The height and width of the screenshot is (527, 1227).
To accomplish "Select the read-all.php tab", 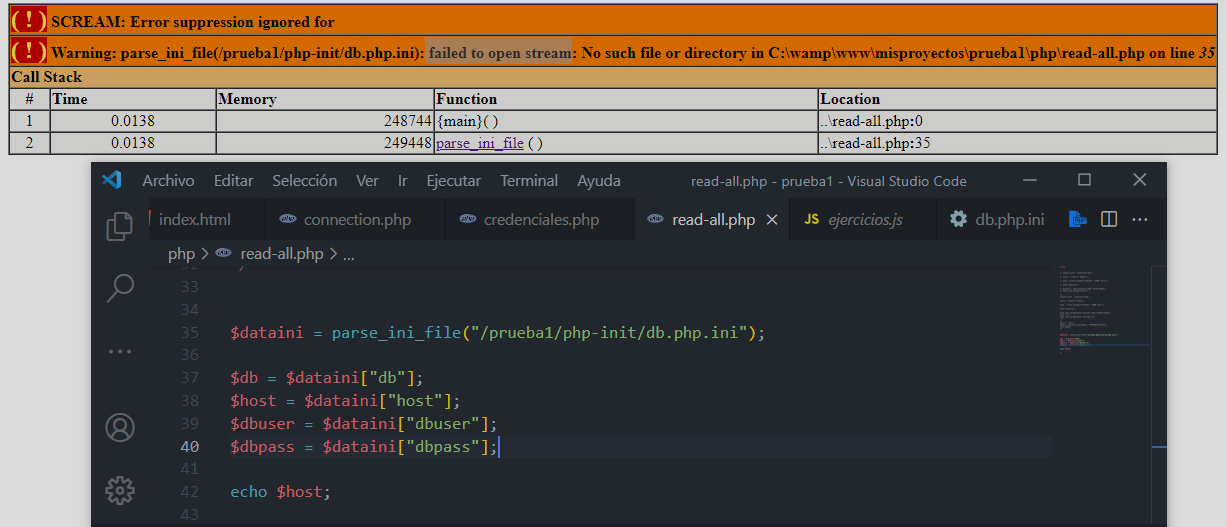I will [x=712, y=220].
